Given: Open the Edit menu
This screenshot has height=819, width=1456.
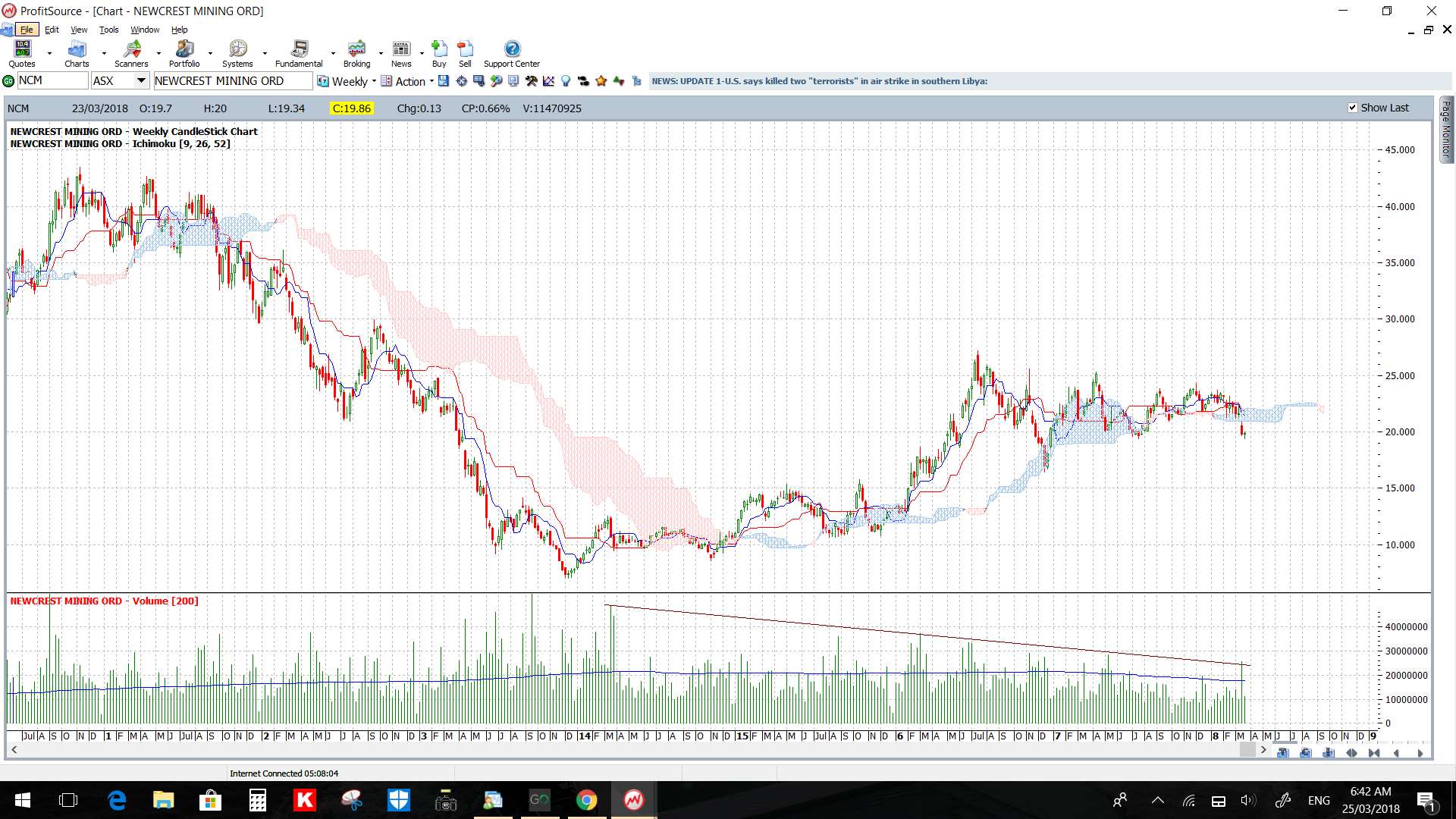Looking at the screenshot, I should 52,30.
